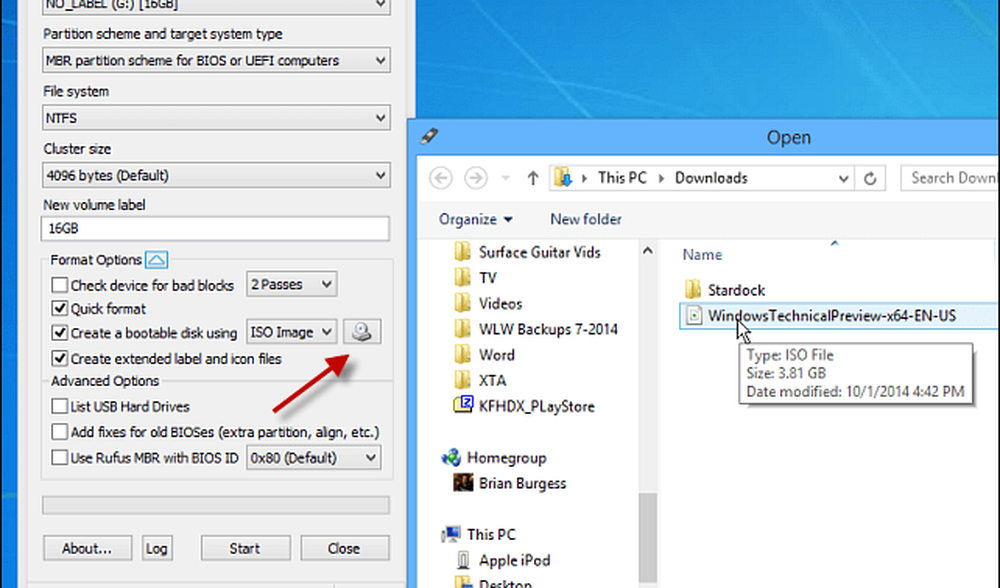Screen dimensions: 1000x588
Task: Click the Rufus progress bar
Action: pos(216,505)
